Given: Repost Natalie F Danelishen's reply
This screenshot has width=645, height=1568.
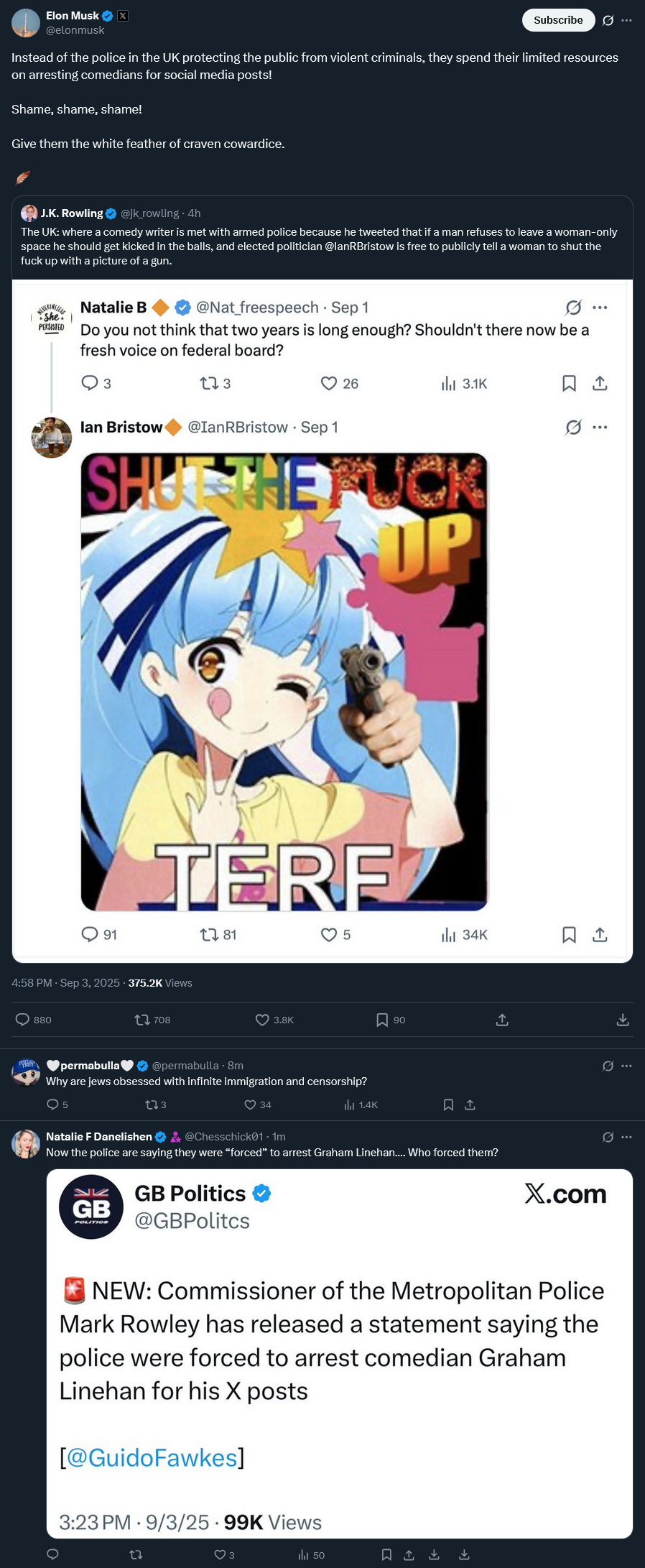Looking at the screenshot, I should pos(136,1554).
